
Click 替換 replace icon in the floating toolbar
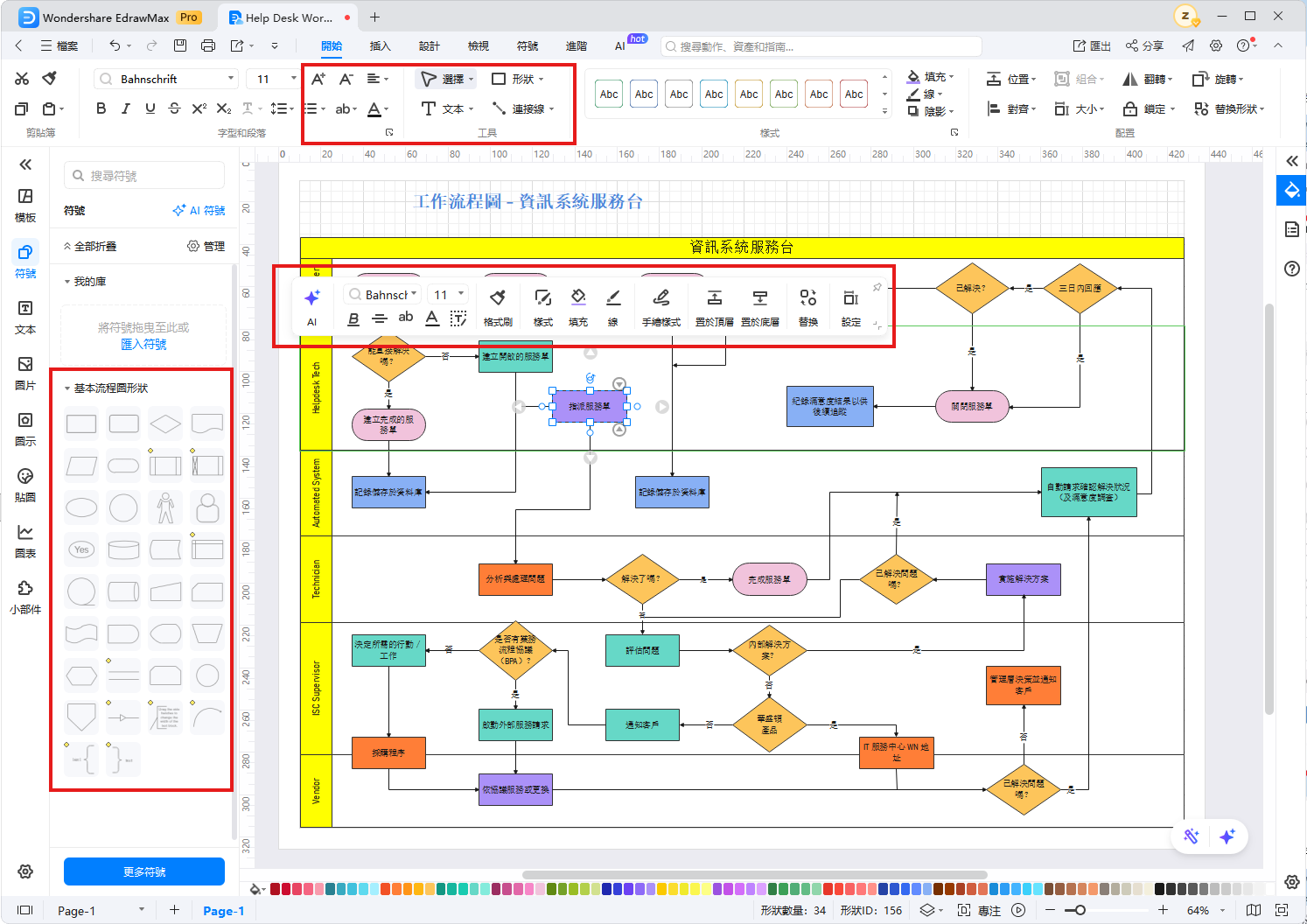[x=808, y=308]
